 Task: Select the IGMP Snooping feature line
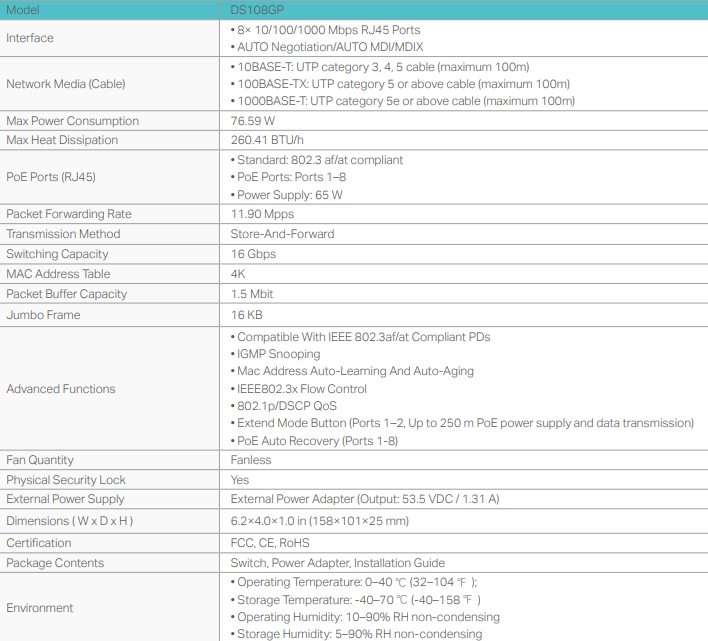point(276,354)
